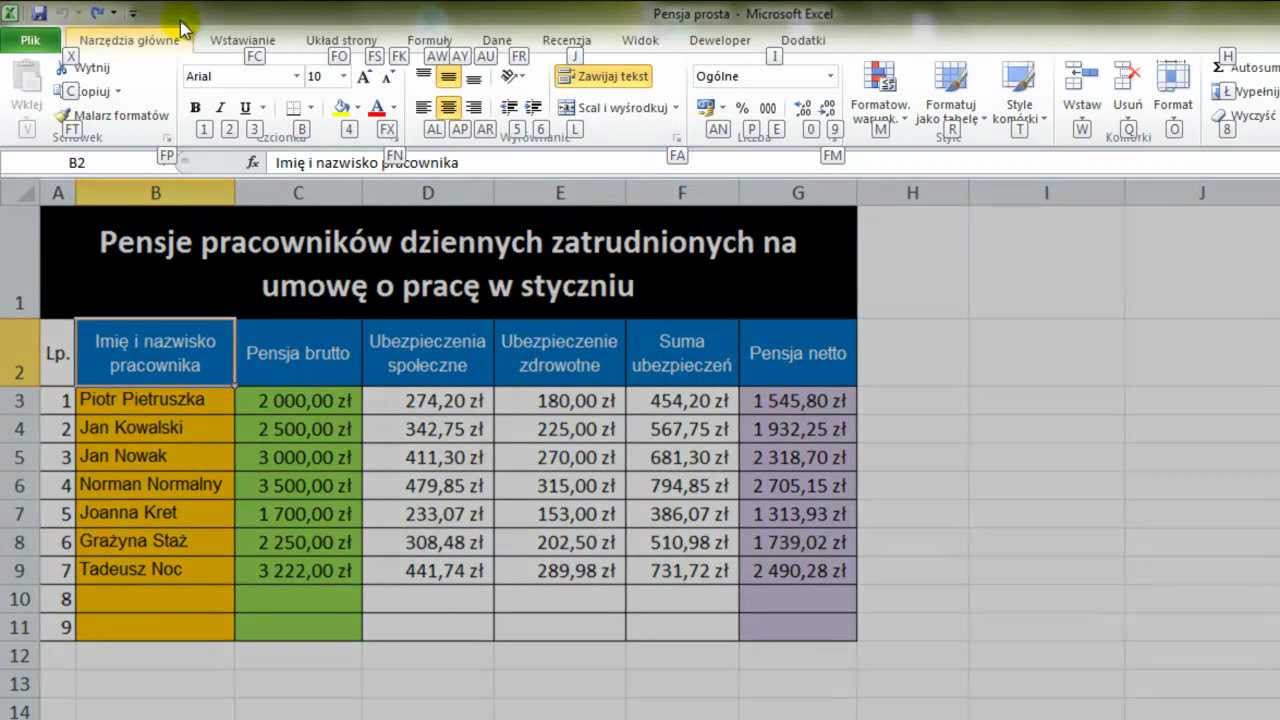Switch to the Dodatki tab
The height and width of the screenshot is (720, 1280).
tap(803, 41)
